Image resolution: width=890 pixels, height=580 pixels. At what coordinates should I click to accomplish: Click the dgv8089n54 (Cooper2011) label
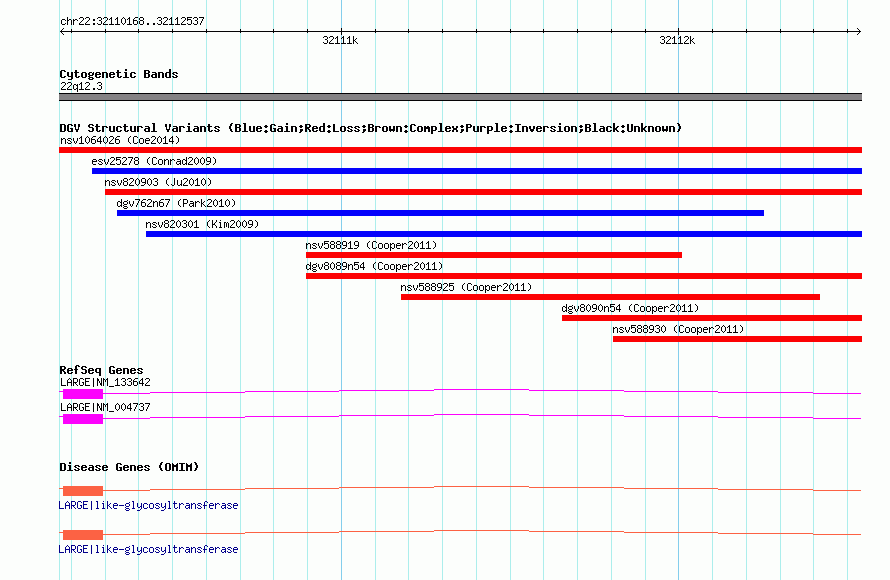pyautogui.click(x=374, y=266)
